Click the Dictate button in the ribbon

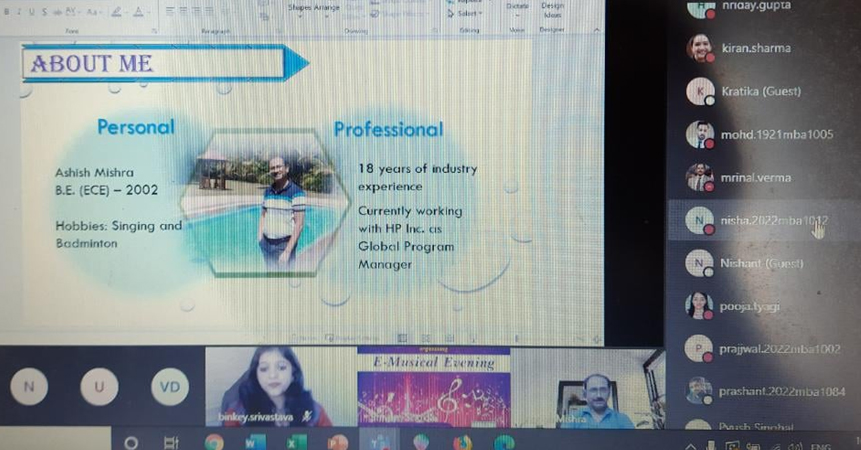(x=517, y=8)
